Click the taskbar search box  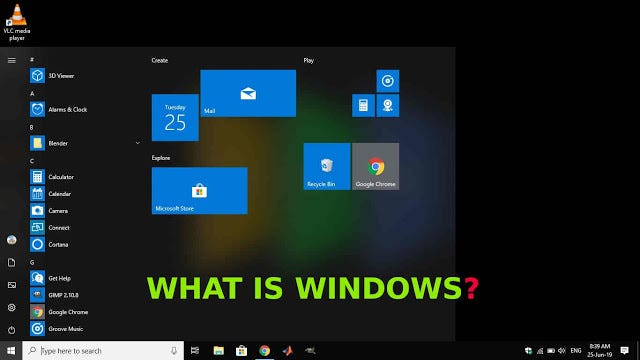[x=103, y=351]
